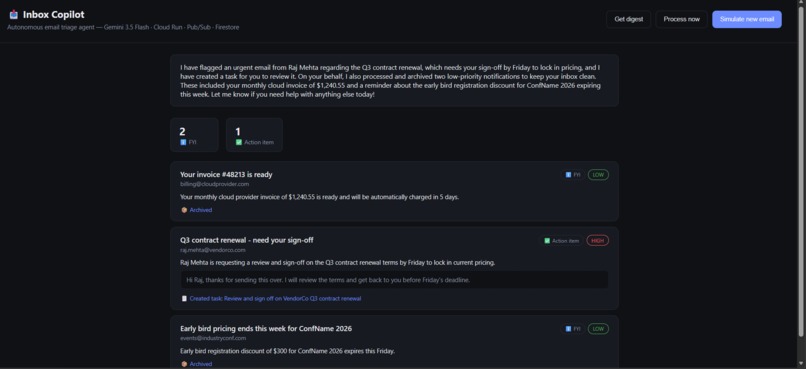The width and height of the screenshot is (806, 369).
Task: Click the Action item icon on Q3 contract email
Action: pos(547,241)
